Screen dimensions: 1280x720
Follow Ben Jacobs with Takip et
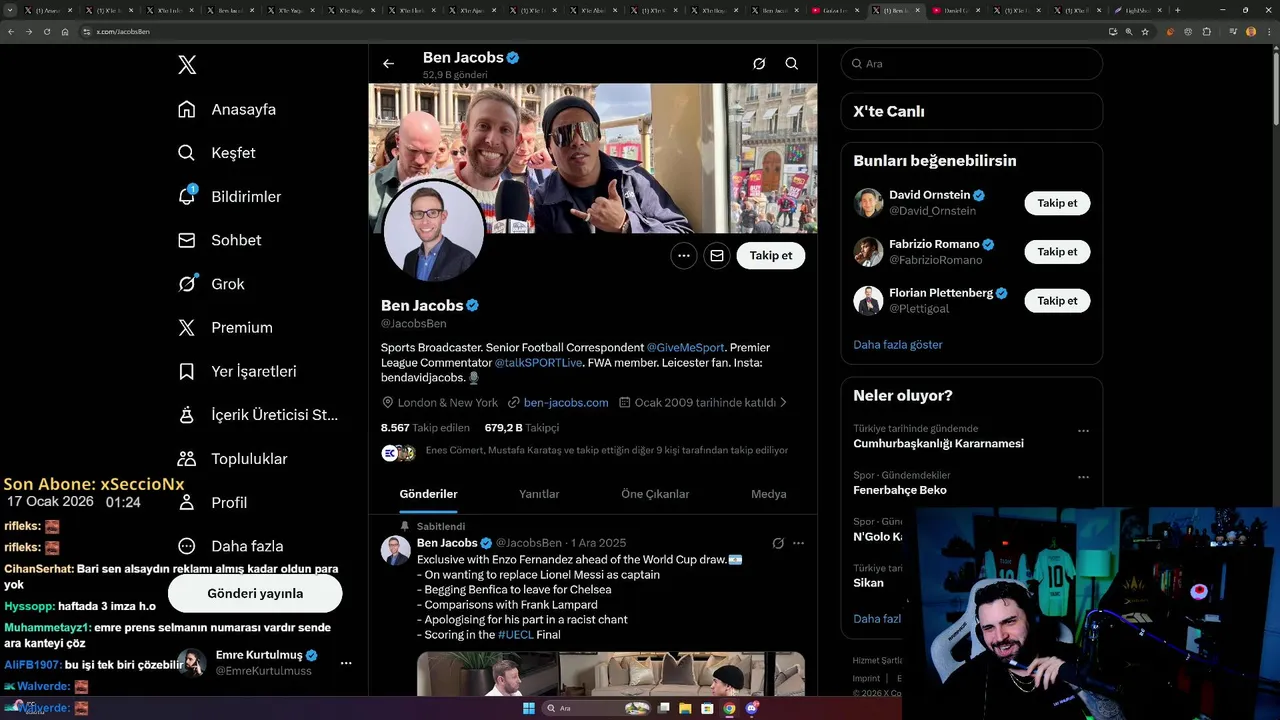[771, 256]
